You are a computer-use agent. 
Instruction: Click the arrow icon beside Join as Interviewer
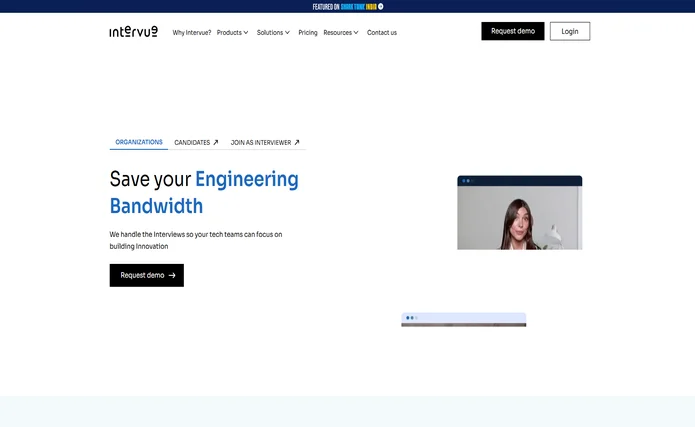tap(297, 143)
